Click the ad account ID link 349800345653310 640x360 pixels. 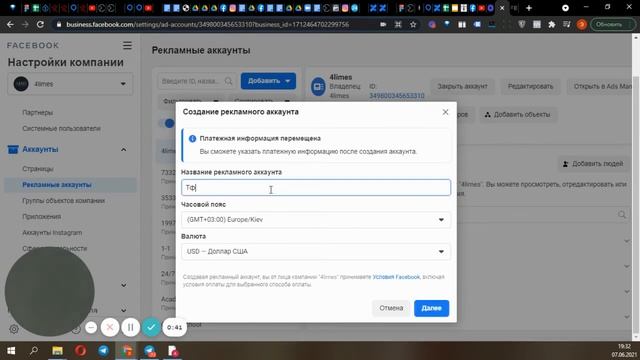pyautogui.click(x=397, y=96)
